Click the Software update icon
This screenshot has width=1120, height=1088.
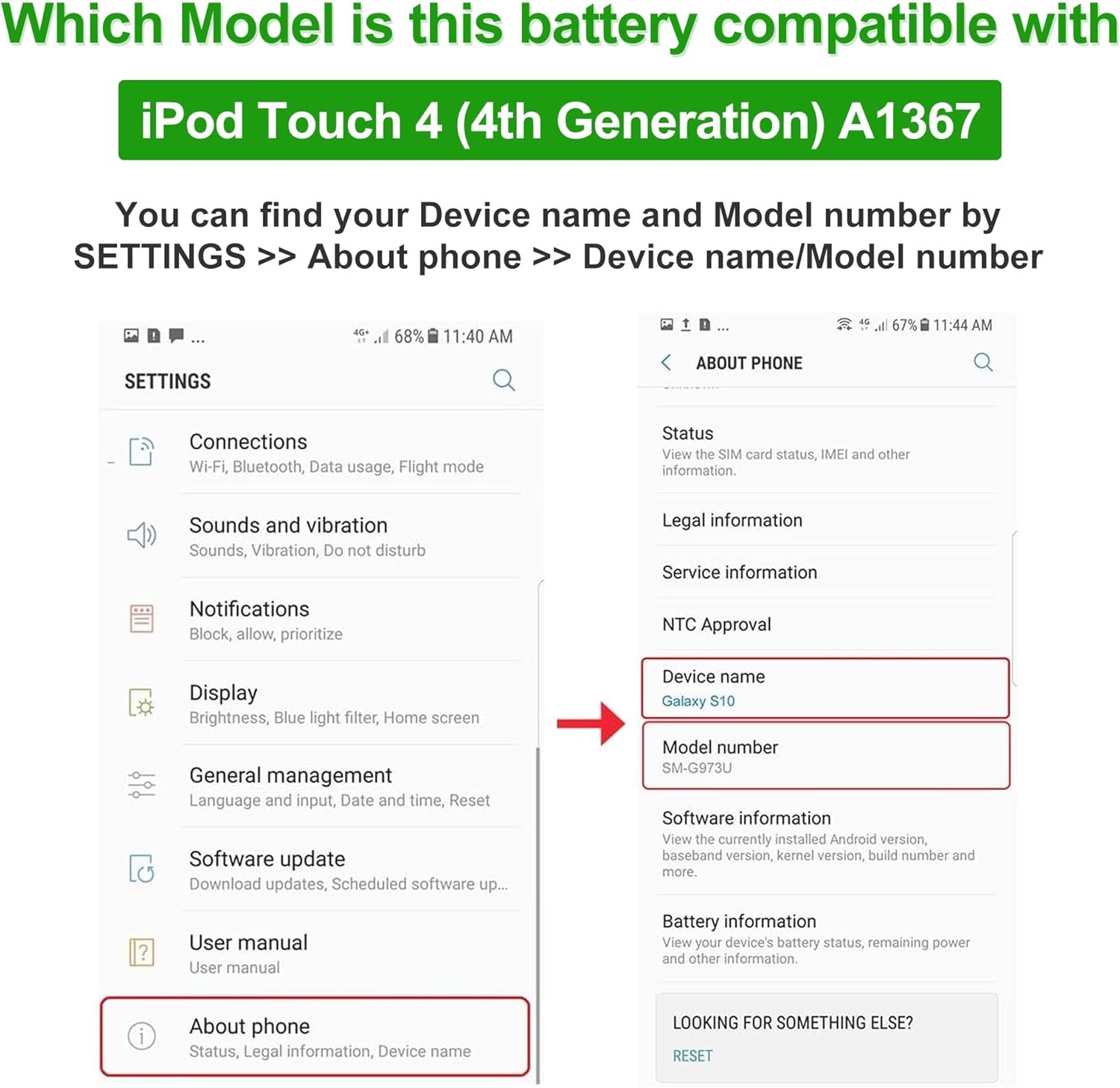pos(142,869)
